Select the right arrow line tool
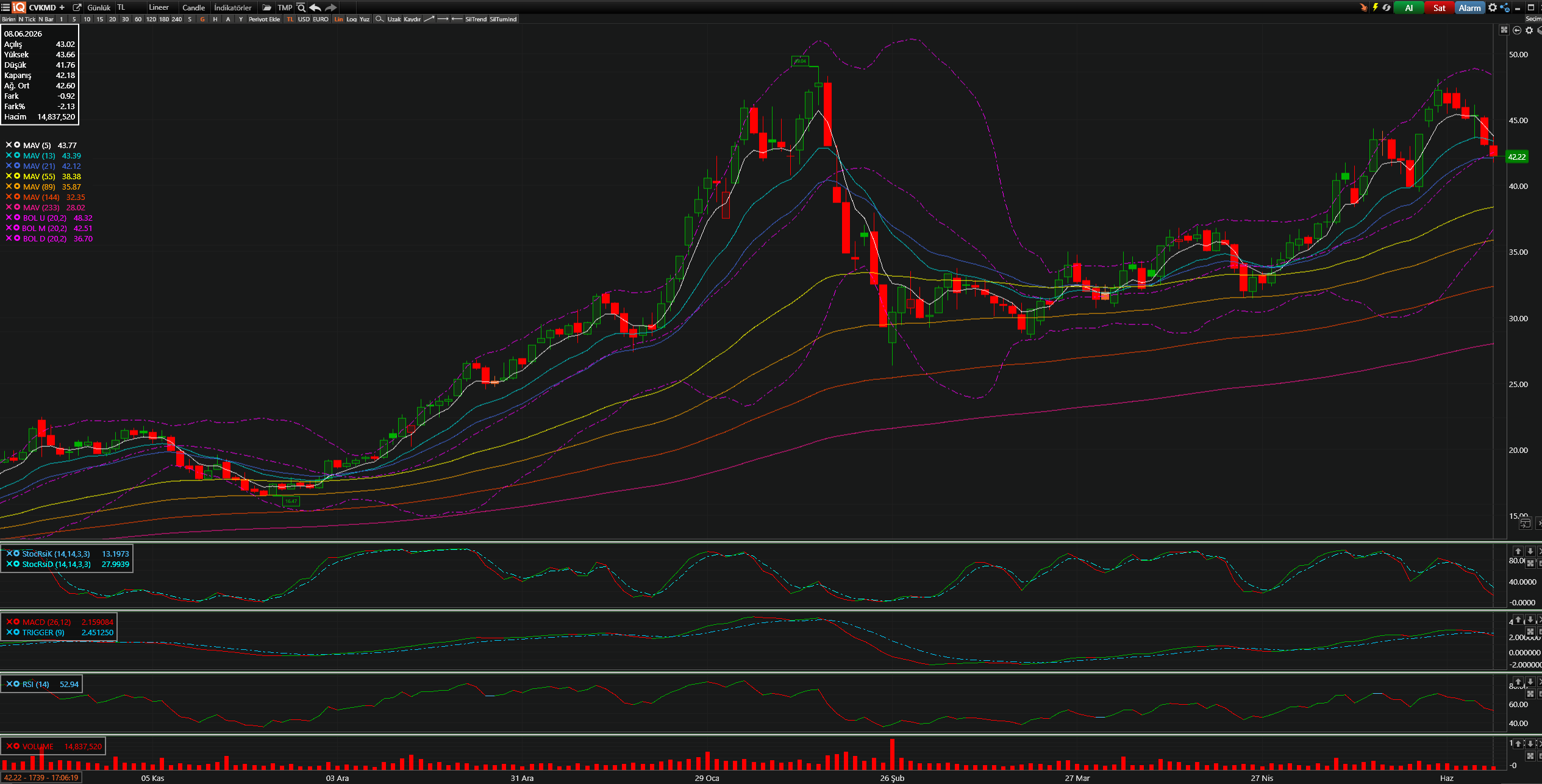This screenshot has width=1542, height=784. click(443, 19)
